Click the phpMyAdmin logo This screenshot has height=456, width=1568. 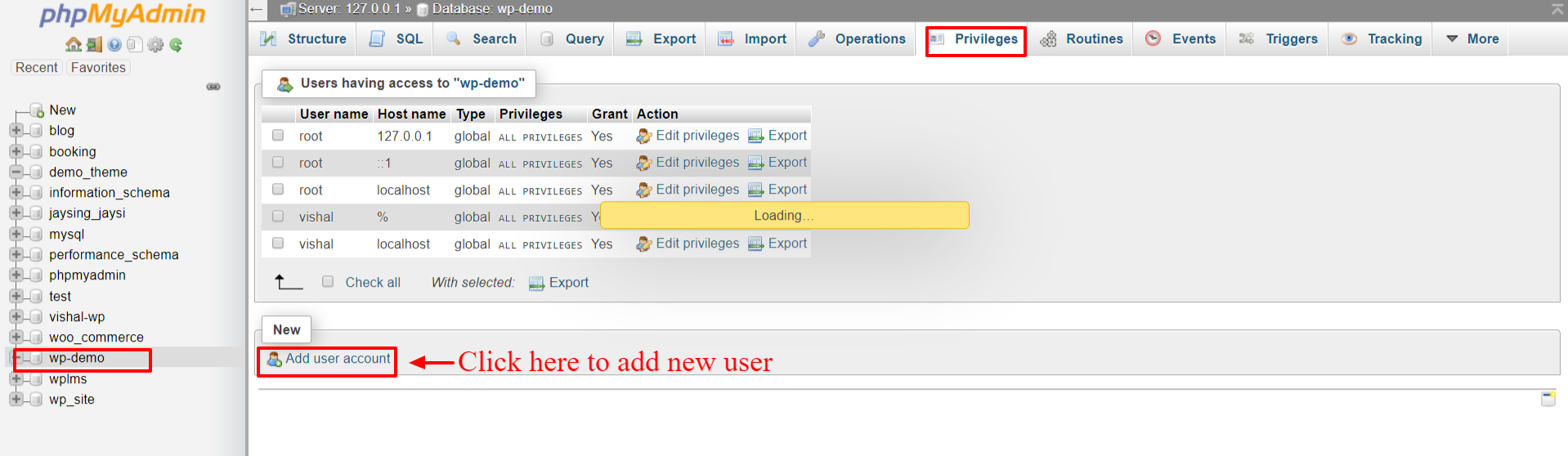123,15
